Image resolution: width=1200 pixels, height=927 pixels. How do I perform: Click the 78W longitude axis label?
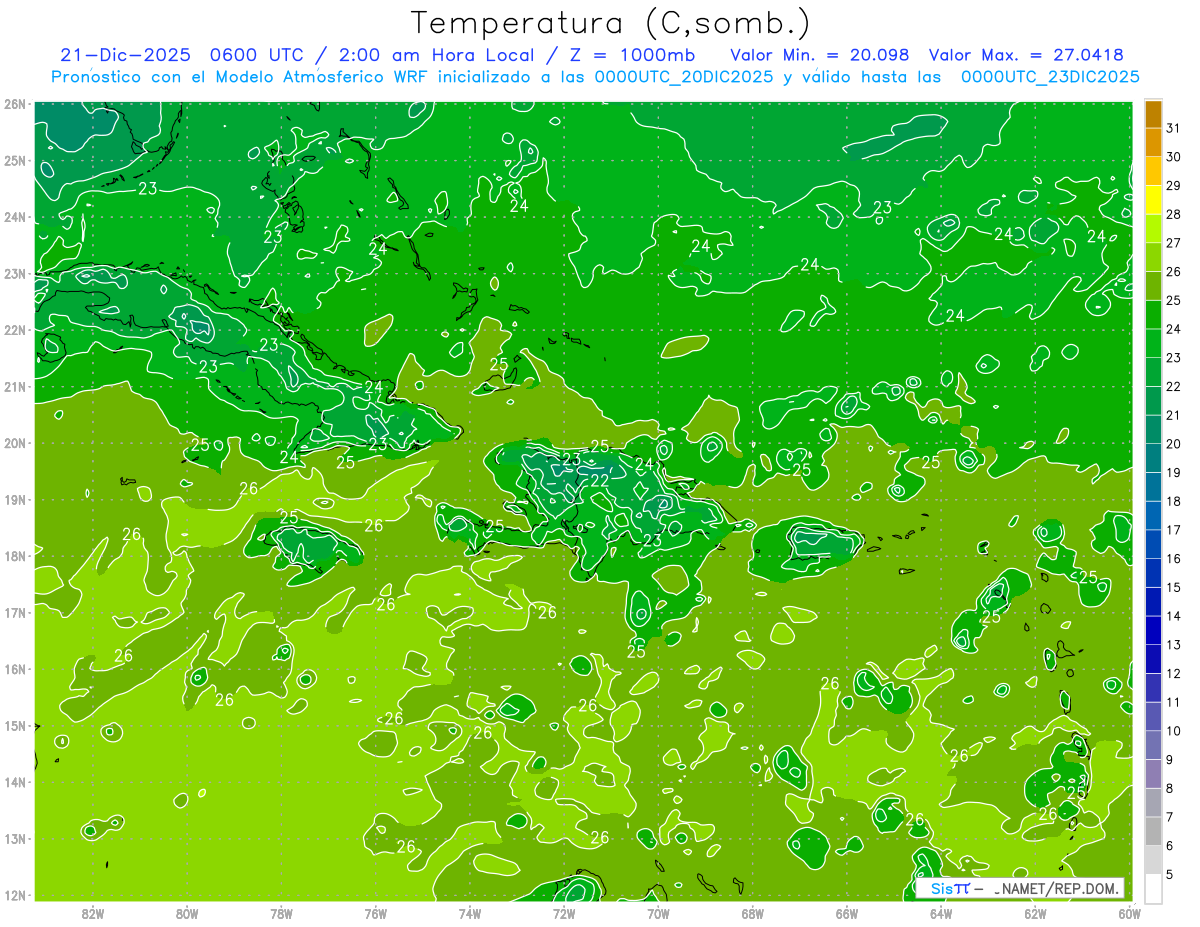(x=281, y=913)
